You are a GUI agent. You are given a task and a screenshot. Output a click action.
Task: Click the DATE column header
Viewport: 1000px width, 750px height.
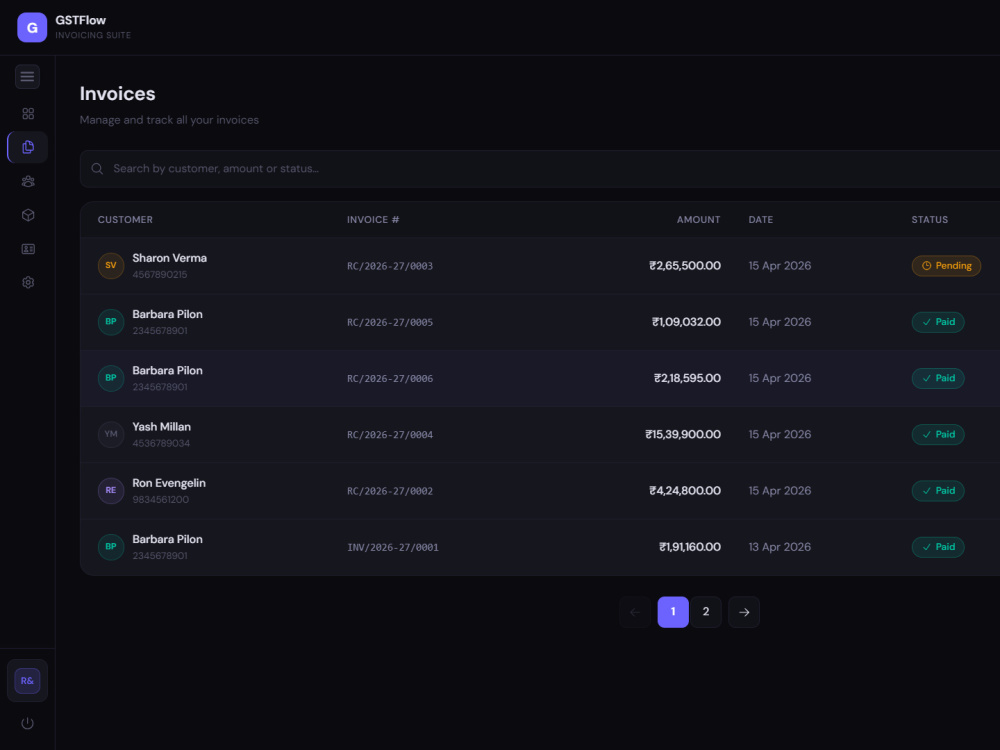point(761,220)
